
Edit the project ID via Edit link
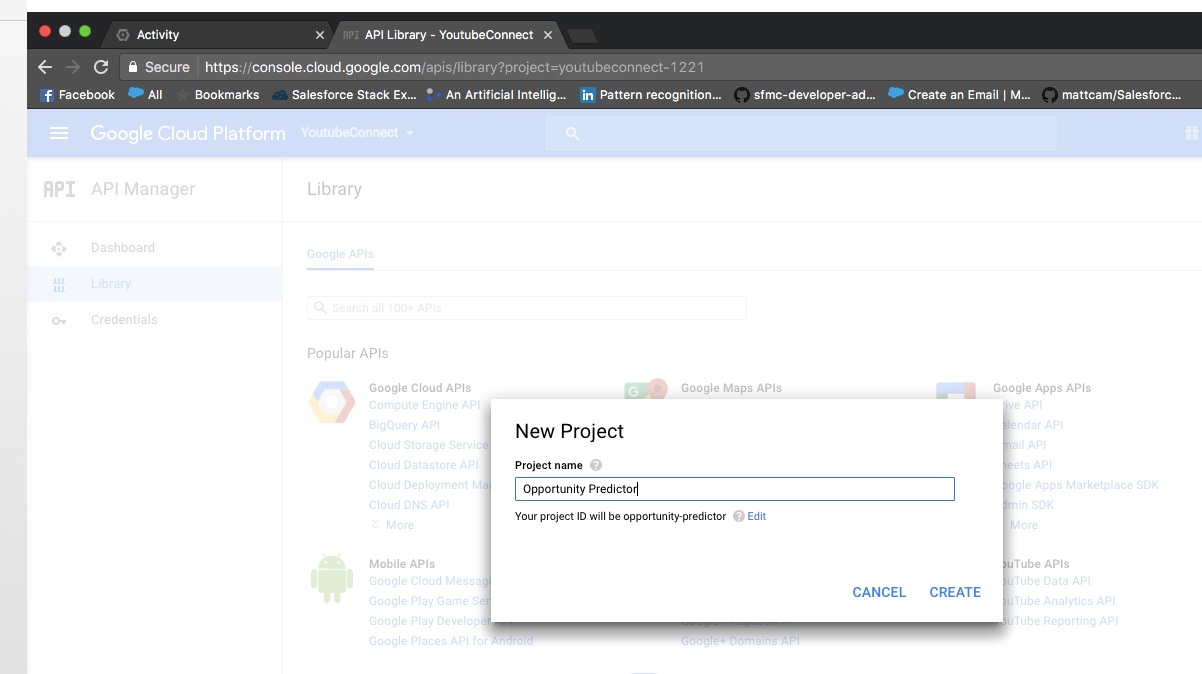(757, 516)
